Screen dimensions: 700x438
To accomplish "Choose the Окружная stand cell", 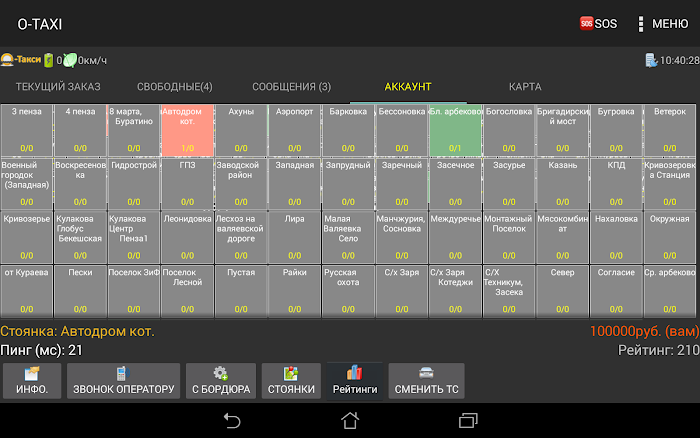I will (670, 237).
